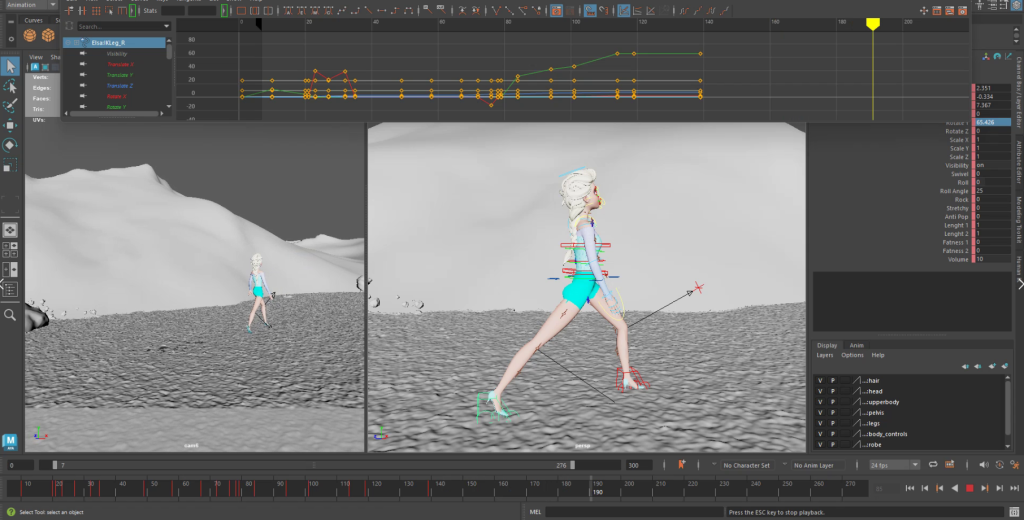This screenshot has width=1024, height=520.
Task: Toggle loop playback mode button
Action: (933, 464)
